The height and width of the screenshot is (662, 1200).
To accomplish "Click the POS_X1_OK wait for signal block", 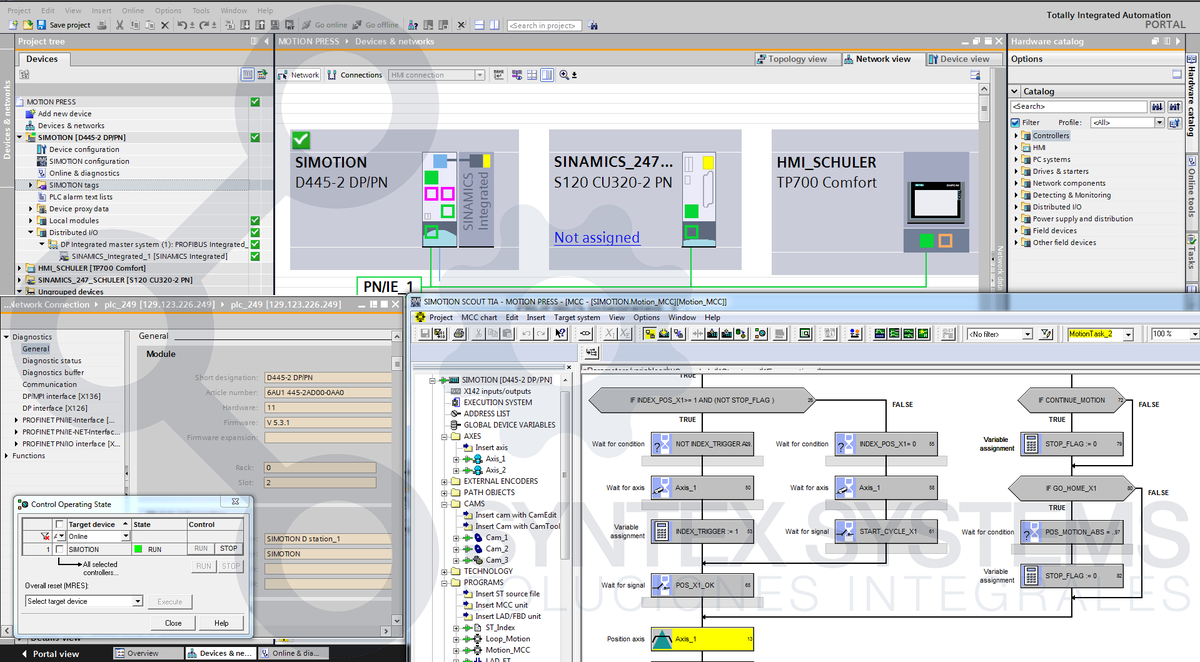I will pos(702,584).
